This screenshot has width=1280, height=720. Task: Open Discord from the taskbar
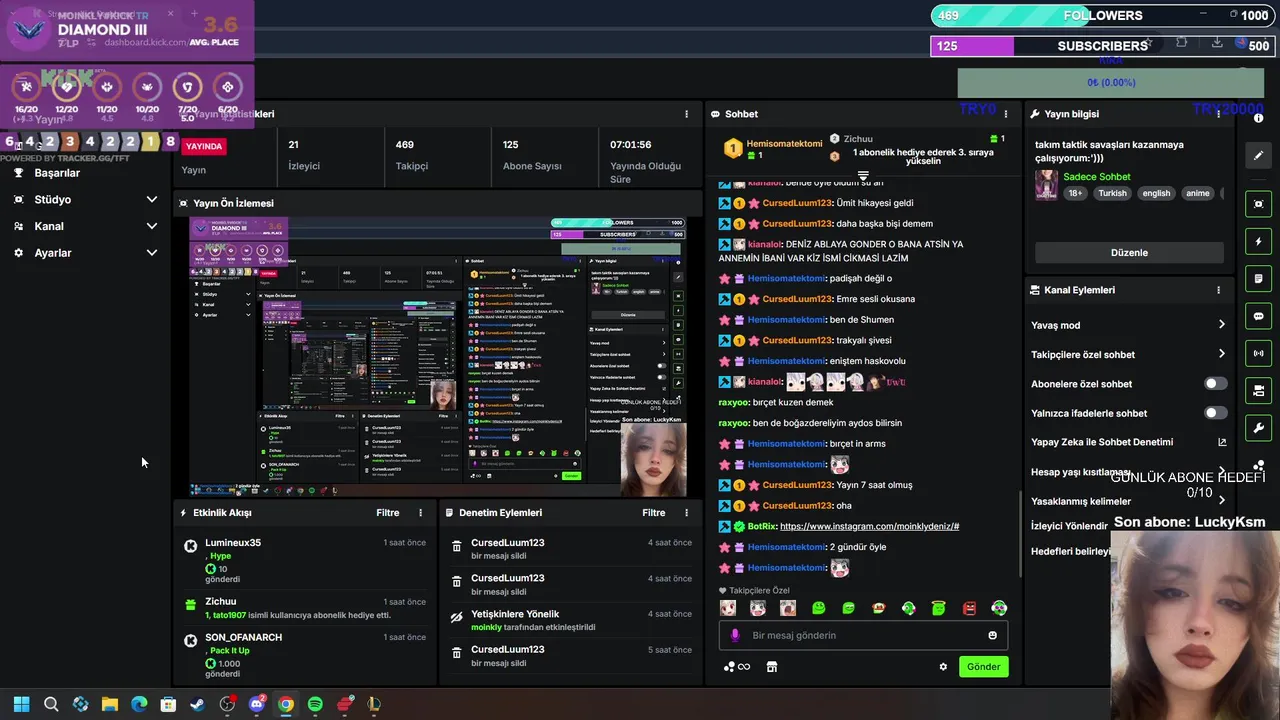click(x=257, y=704)
